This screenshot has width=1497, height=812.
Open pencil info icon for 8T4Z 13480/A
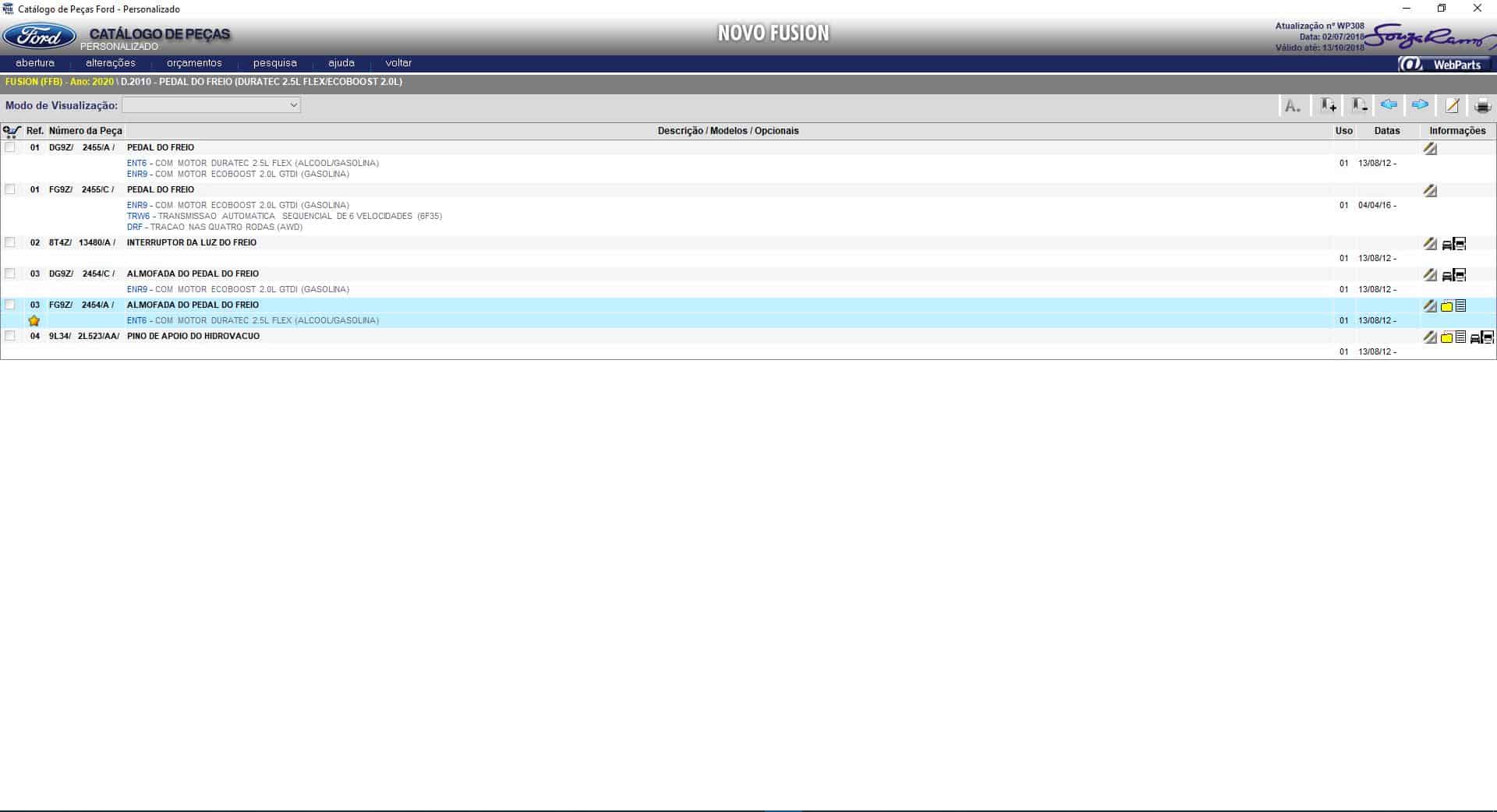pyautogui.click(x=1430, y=243)
